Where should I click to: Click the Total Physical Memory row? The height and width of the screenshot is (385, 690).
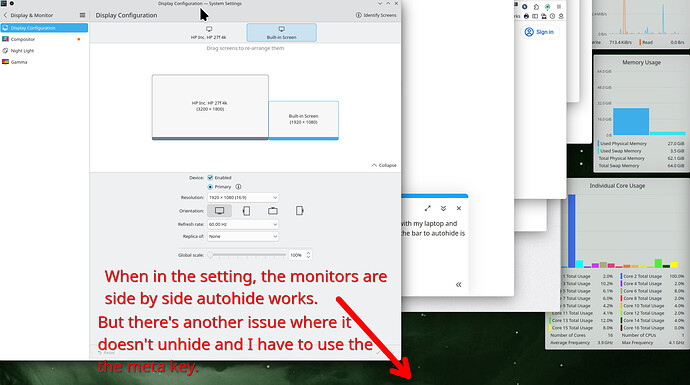(x=641, y=158)
